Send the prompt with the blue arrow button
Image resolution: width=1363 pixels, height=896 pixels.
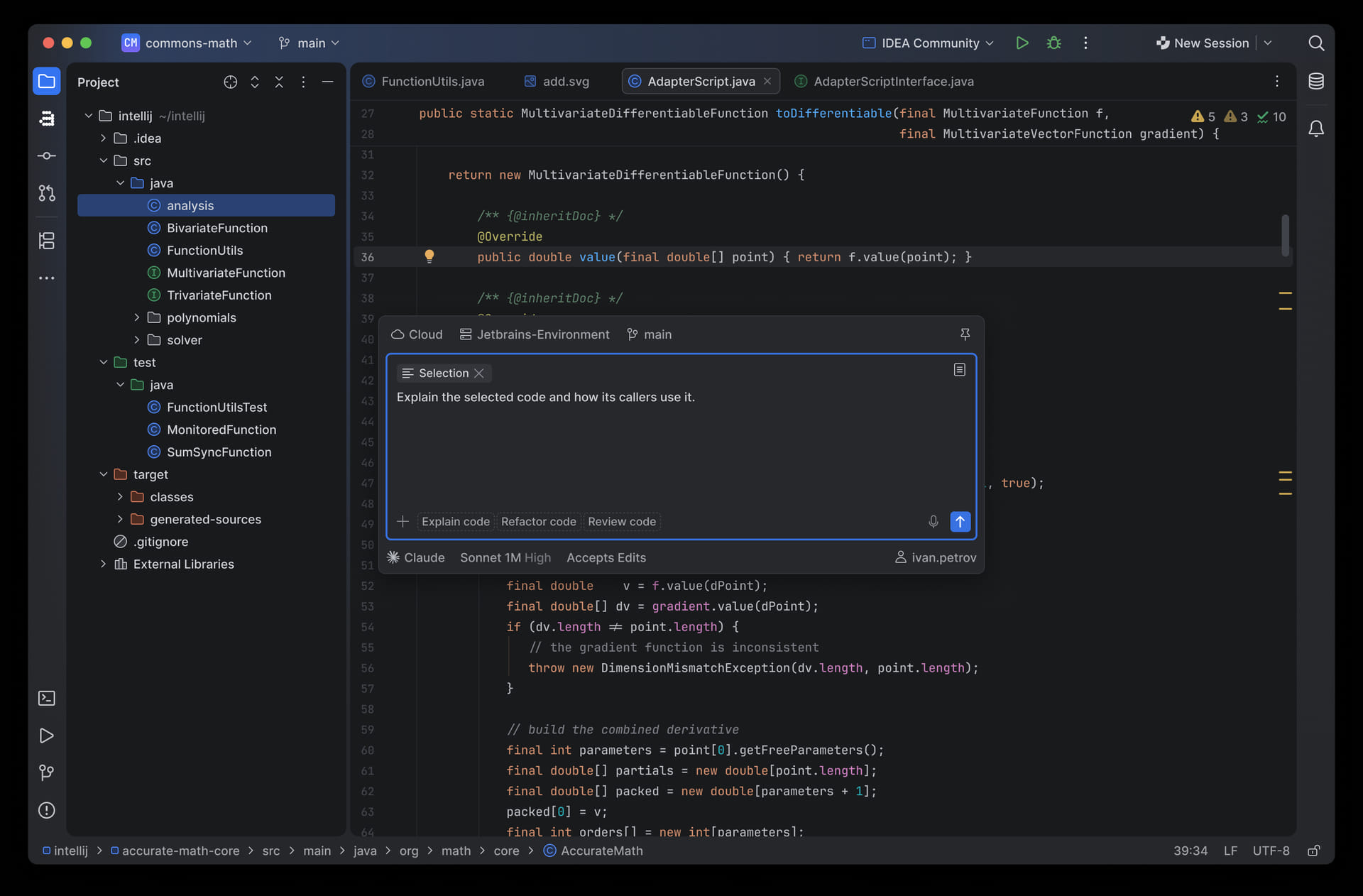pyautogui.click(x=960, y=522)
